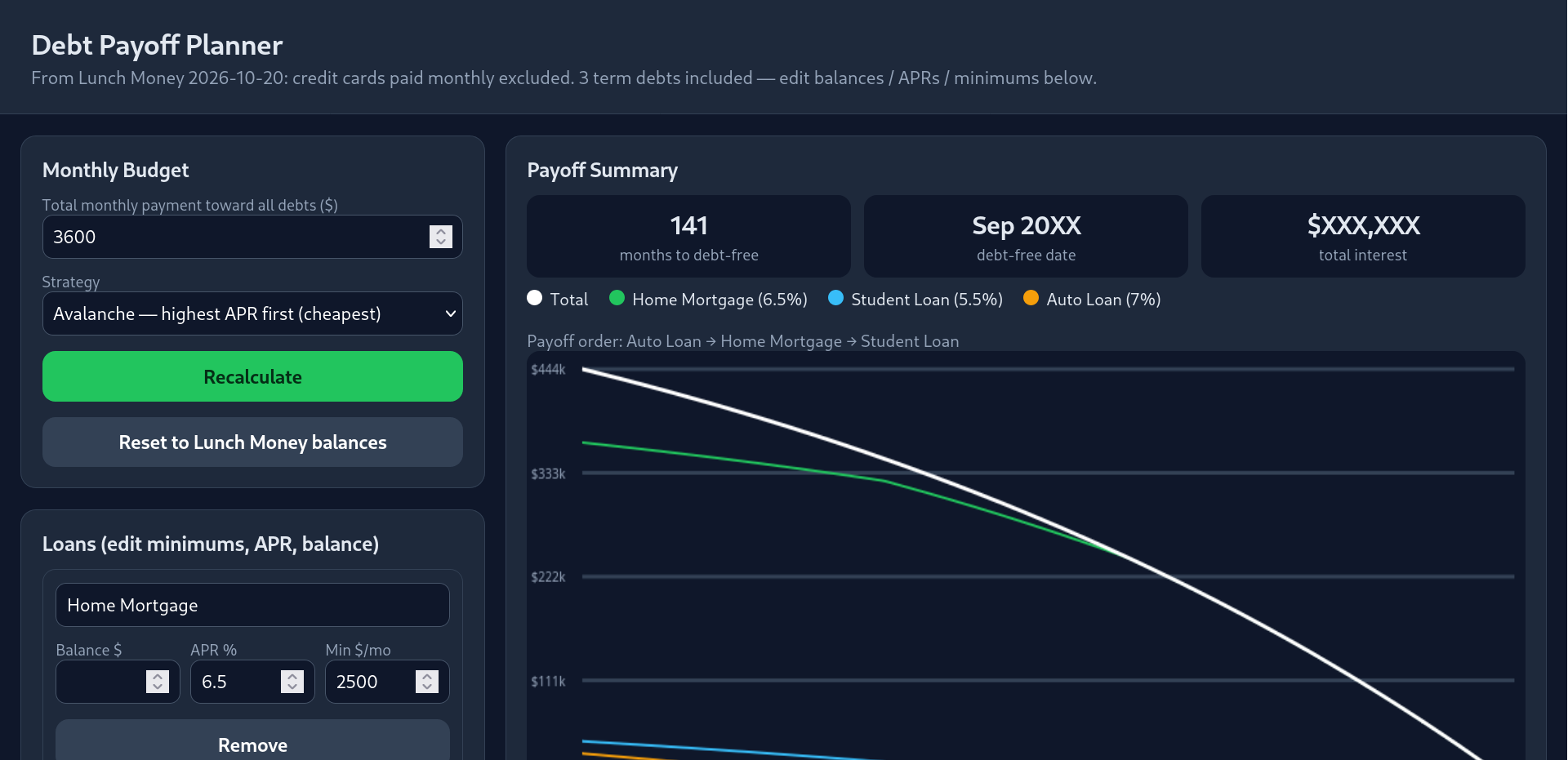Viewport: 1568px width, 760px height.
Task: Click the '$444k' chart axis label
Action: pyautogui.click(x=548, y=370)
